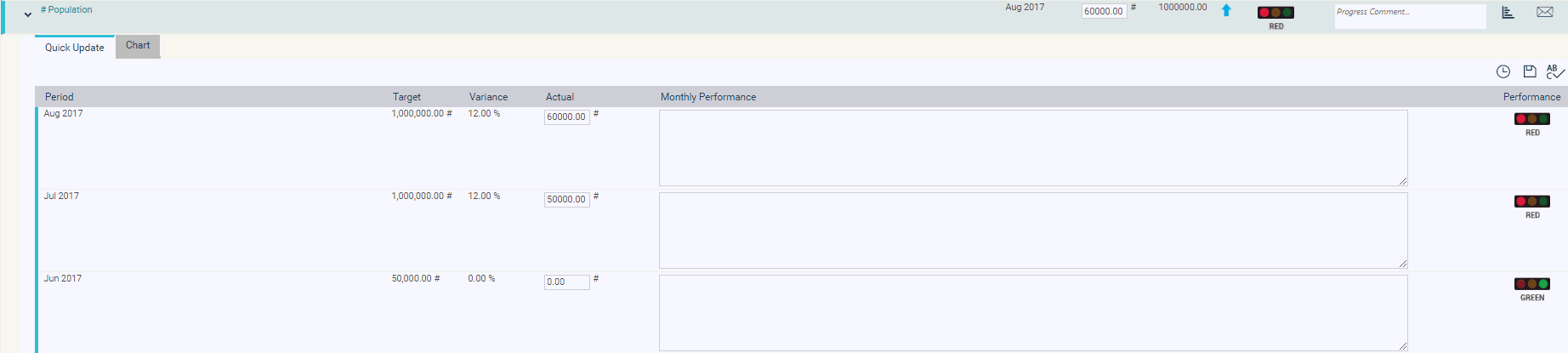Edit the Aug 2017 actual value field
The image size is (1568, 353).
[567, 117]
